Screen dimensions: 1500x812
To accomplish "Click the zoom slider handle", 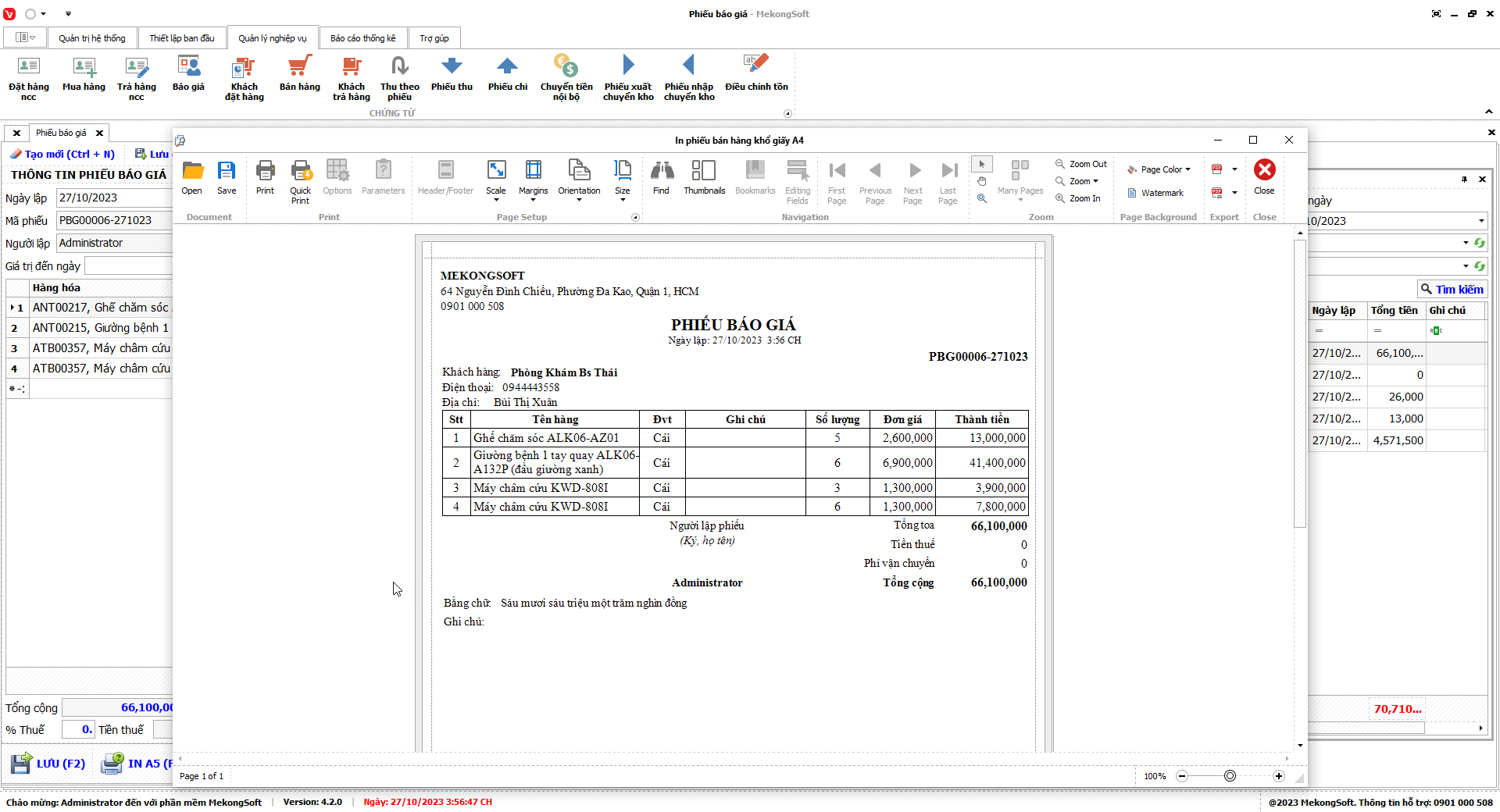I will [x=1230, y=776].
